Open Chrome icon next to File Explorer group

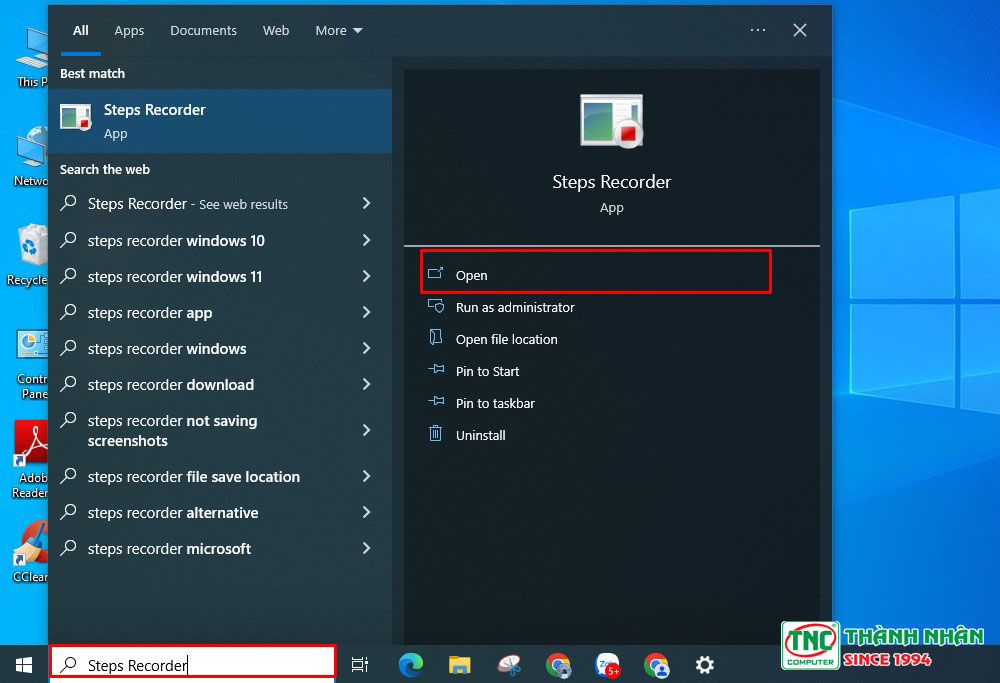(x=558, y=665)
